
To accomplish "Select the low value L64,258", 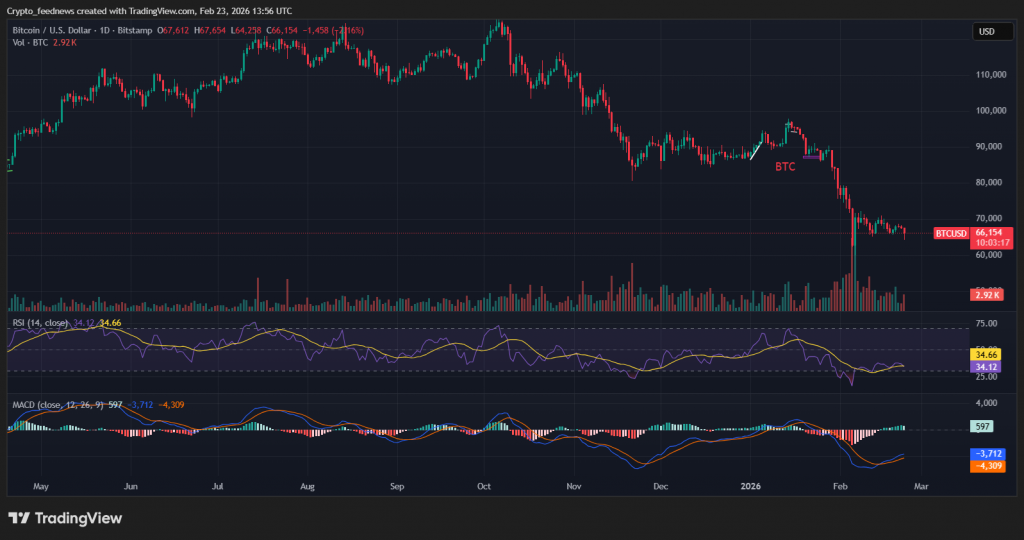I will (246, 31).
